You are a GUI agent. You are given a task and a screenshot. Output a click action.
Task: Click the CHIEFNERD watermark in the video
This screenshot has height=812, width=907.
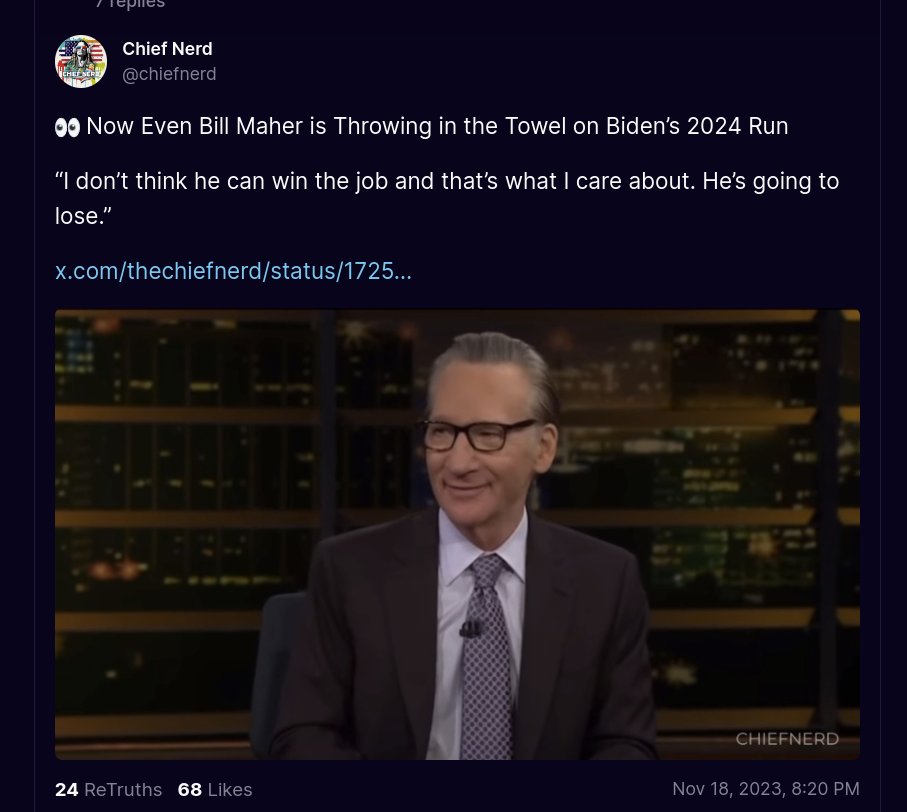(x=787, y=739)
